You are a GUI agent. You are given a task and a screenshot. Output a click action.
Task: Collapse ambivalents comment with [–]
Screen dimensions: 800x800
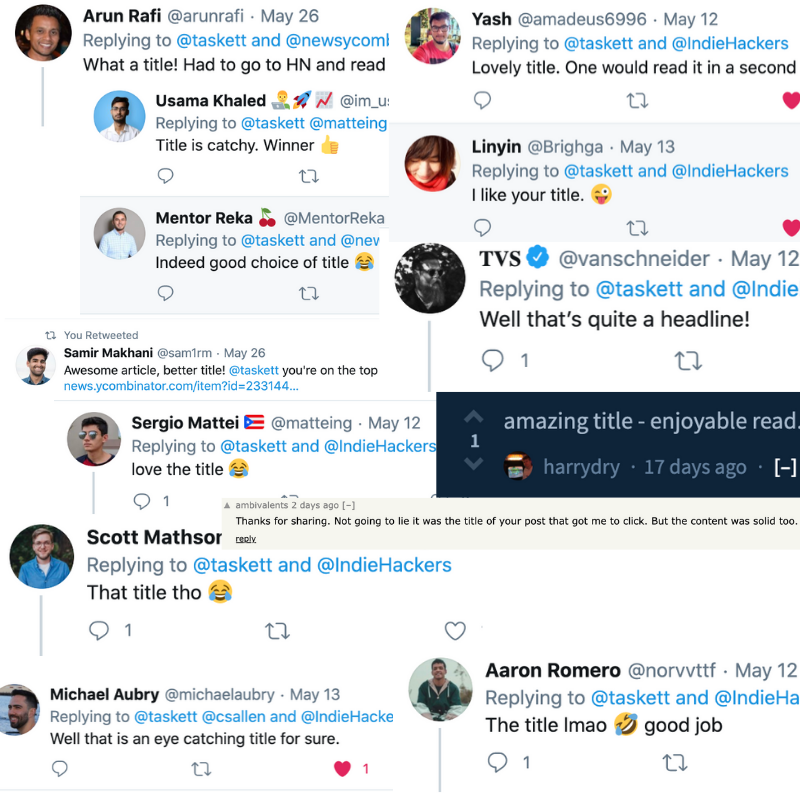(348, 505)
